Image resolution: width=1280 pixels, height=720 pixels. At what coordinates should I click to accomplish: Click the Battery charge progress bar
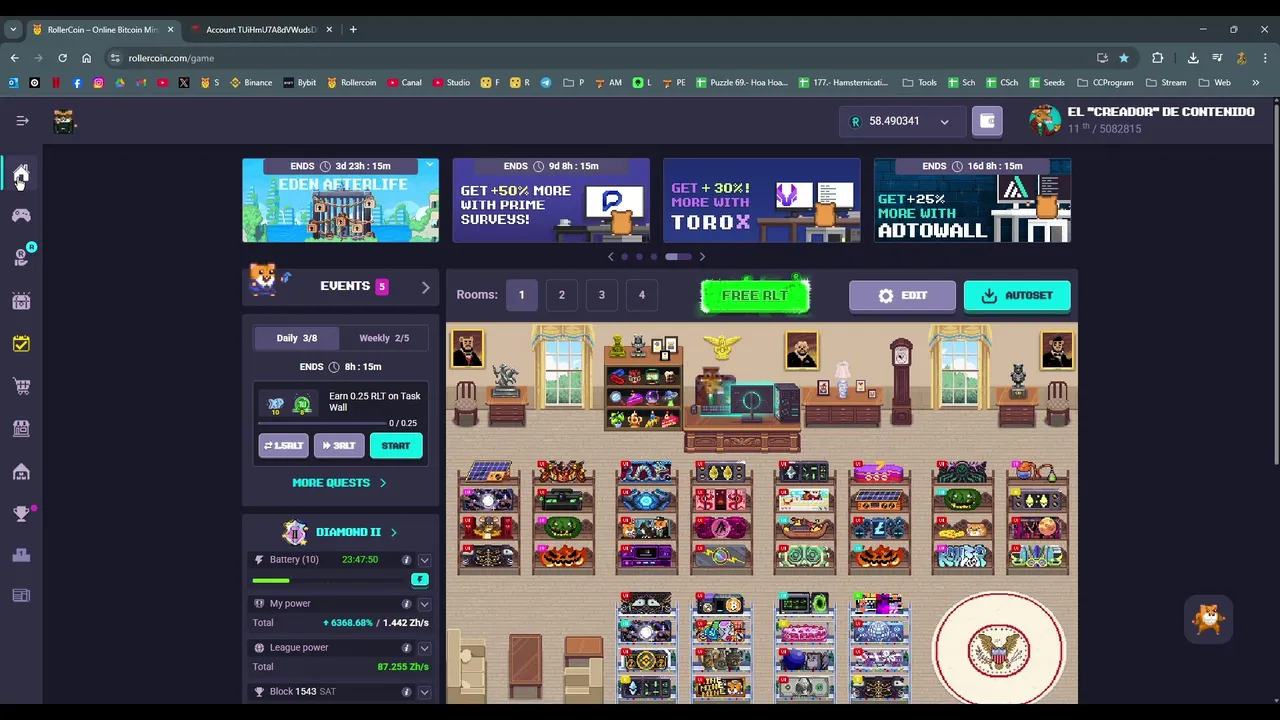pyautogui.click(x=331, y=580)
